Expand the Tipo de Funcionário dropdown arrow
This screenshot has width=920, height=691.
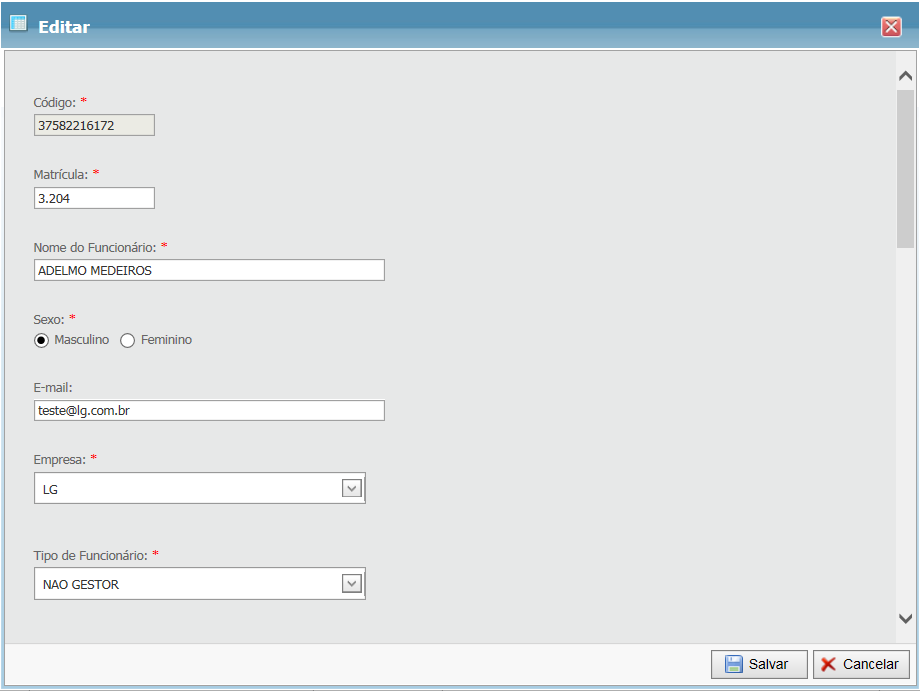point(351,583)
